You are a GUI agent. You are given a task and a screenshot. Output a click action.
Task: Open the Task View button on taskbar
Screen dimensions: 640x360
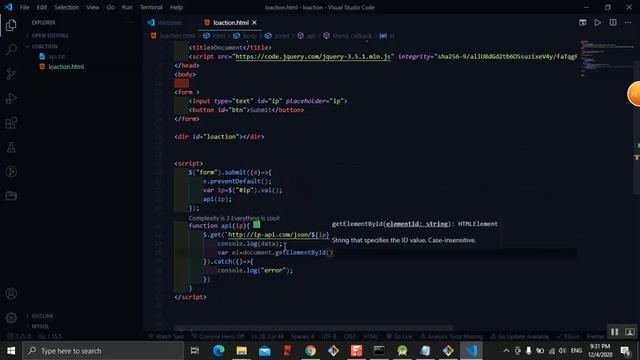tap(195, 351)
